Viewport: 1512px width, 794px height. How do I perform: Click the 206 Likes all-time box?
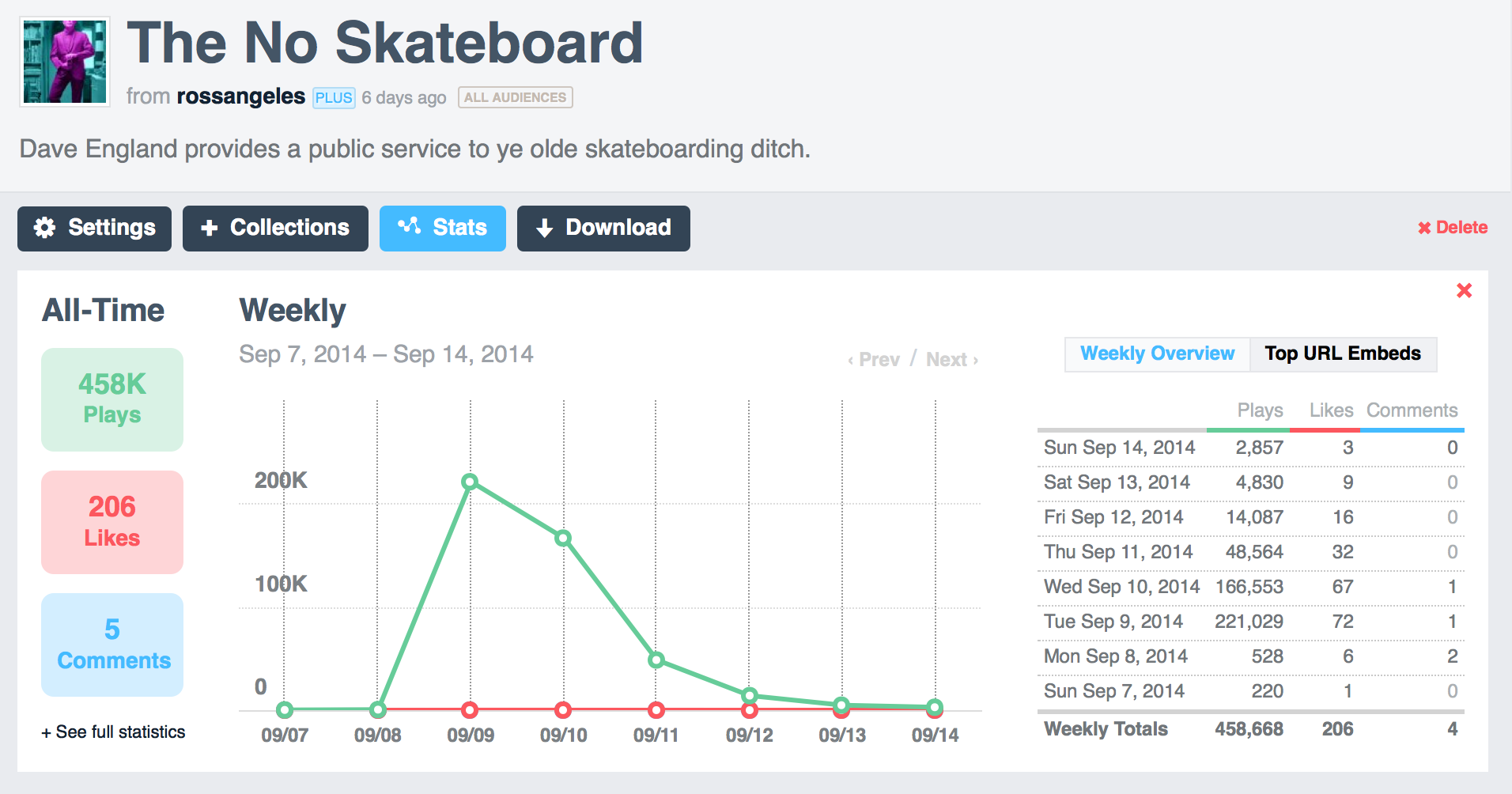click(x=112, y=522)
